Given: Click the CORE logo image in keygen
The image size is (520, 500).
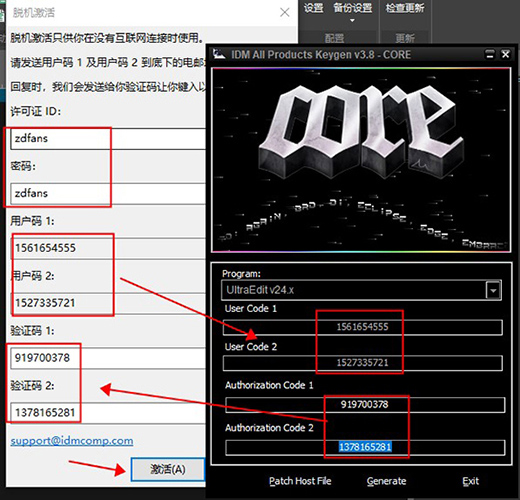Looking at the screenshot, I should click(361, 160).
